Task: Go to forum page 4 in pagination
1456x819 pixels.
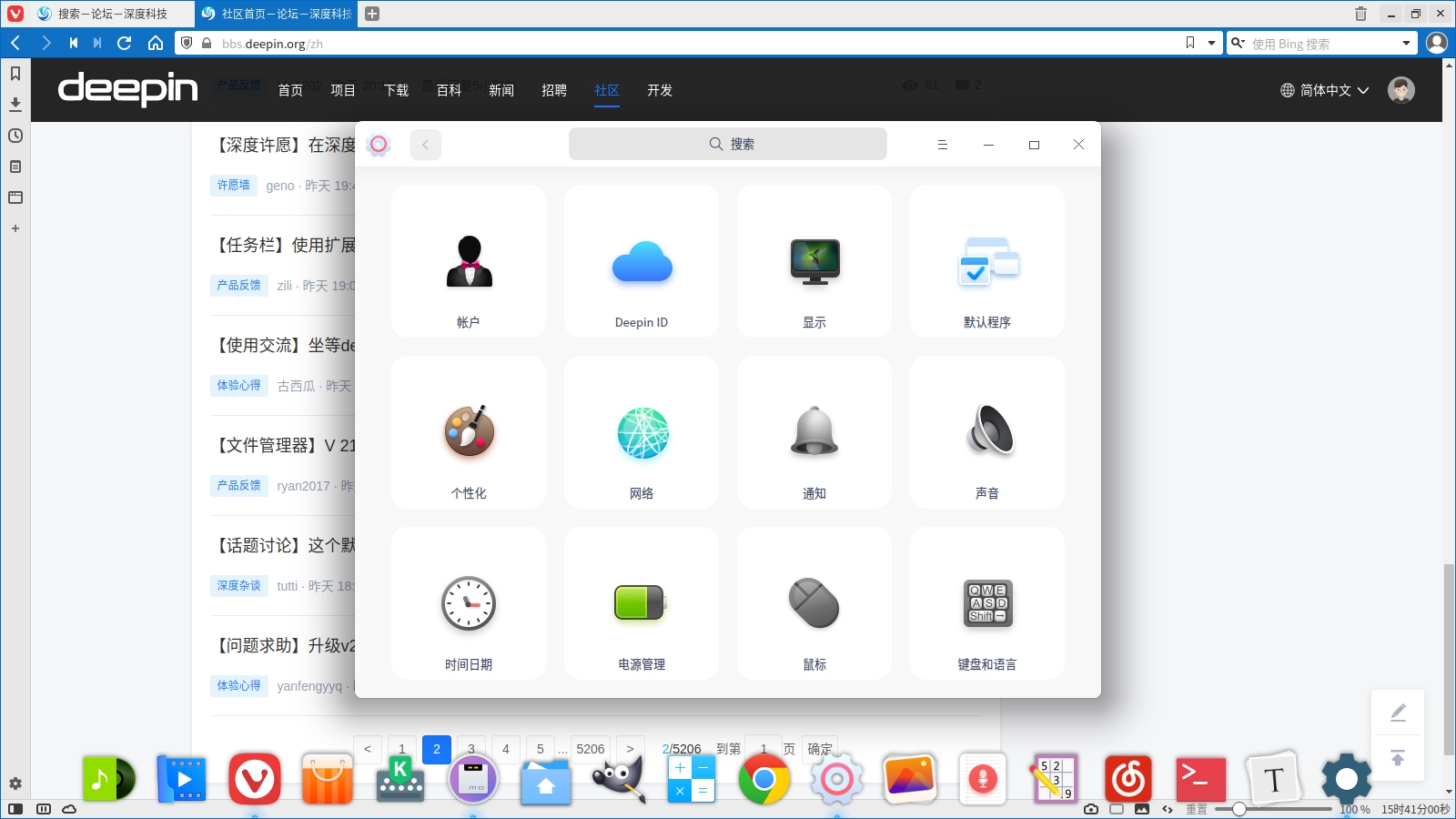Action: coord(506,749)
